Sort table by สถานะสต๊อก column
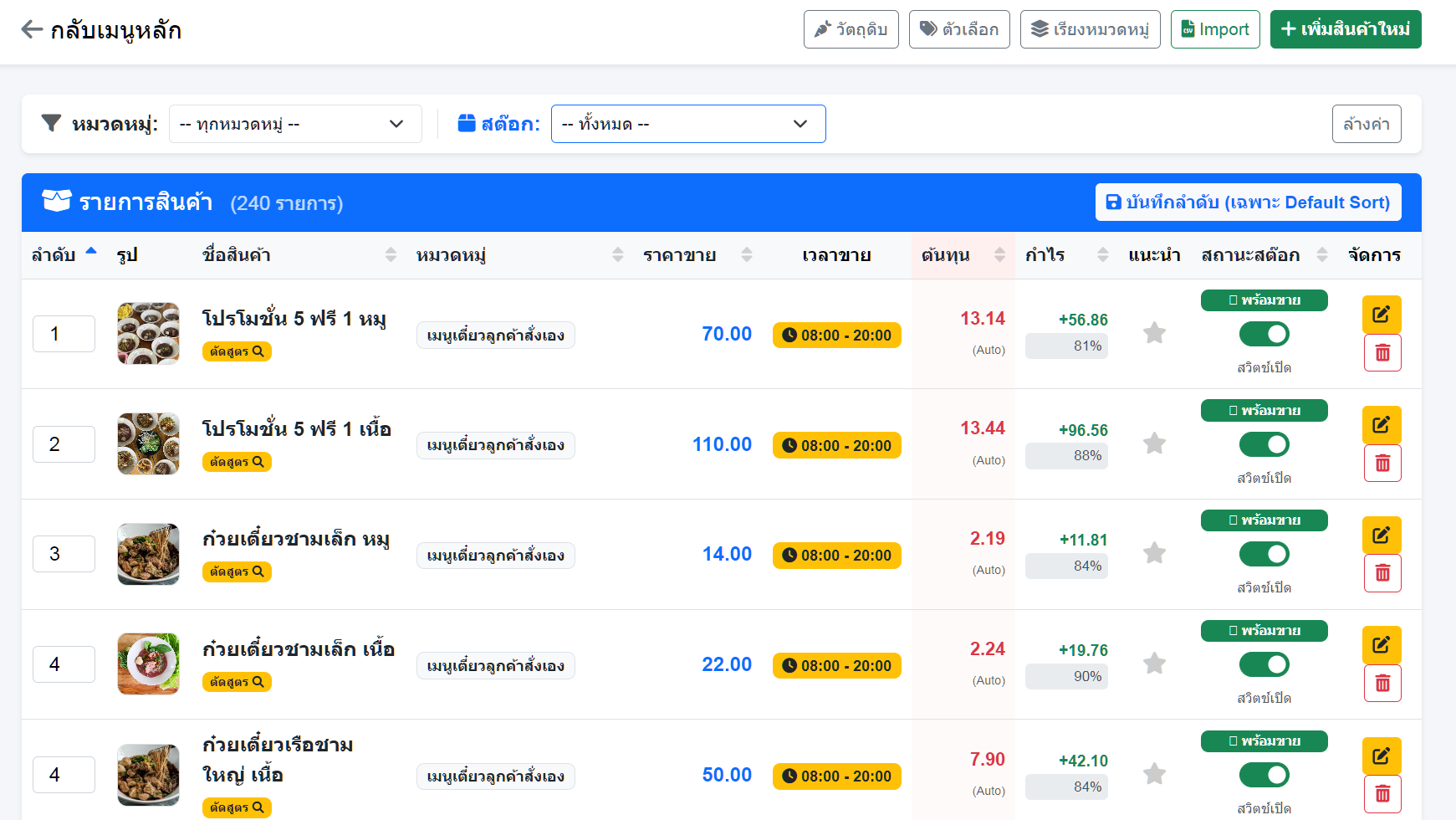1456x820 pixels. [x=1264, y=255]
